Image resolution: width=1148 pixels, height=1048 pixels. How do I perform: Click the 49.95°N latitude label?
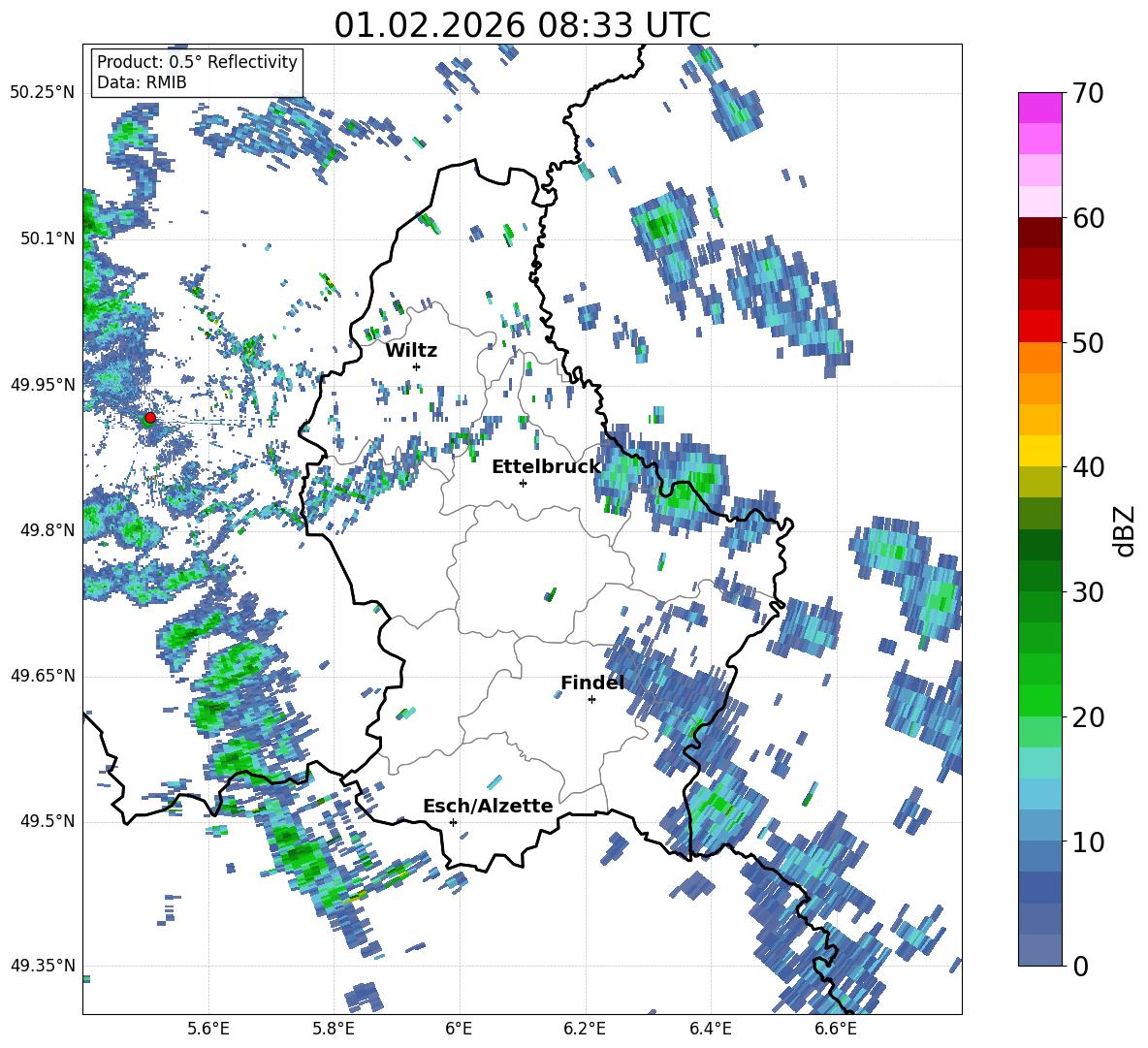click(x=43, y=384)
